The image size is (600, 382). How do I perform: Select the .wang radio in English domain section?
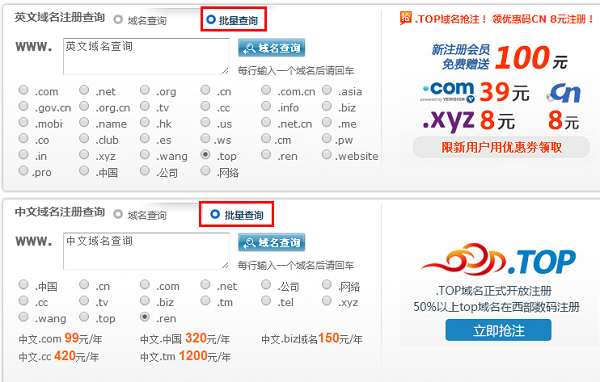point(145,154)
